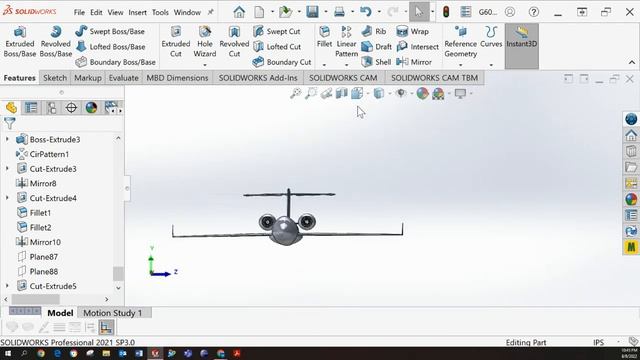Click the Zoom to Fit view icon

pyautogui.click(x=296, y=93)
